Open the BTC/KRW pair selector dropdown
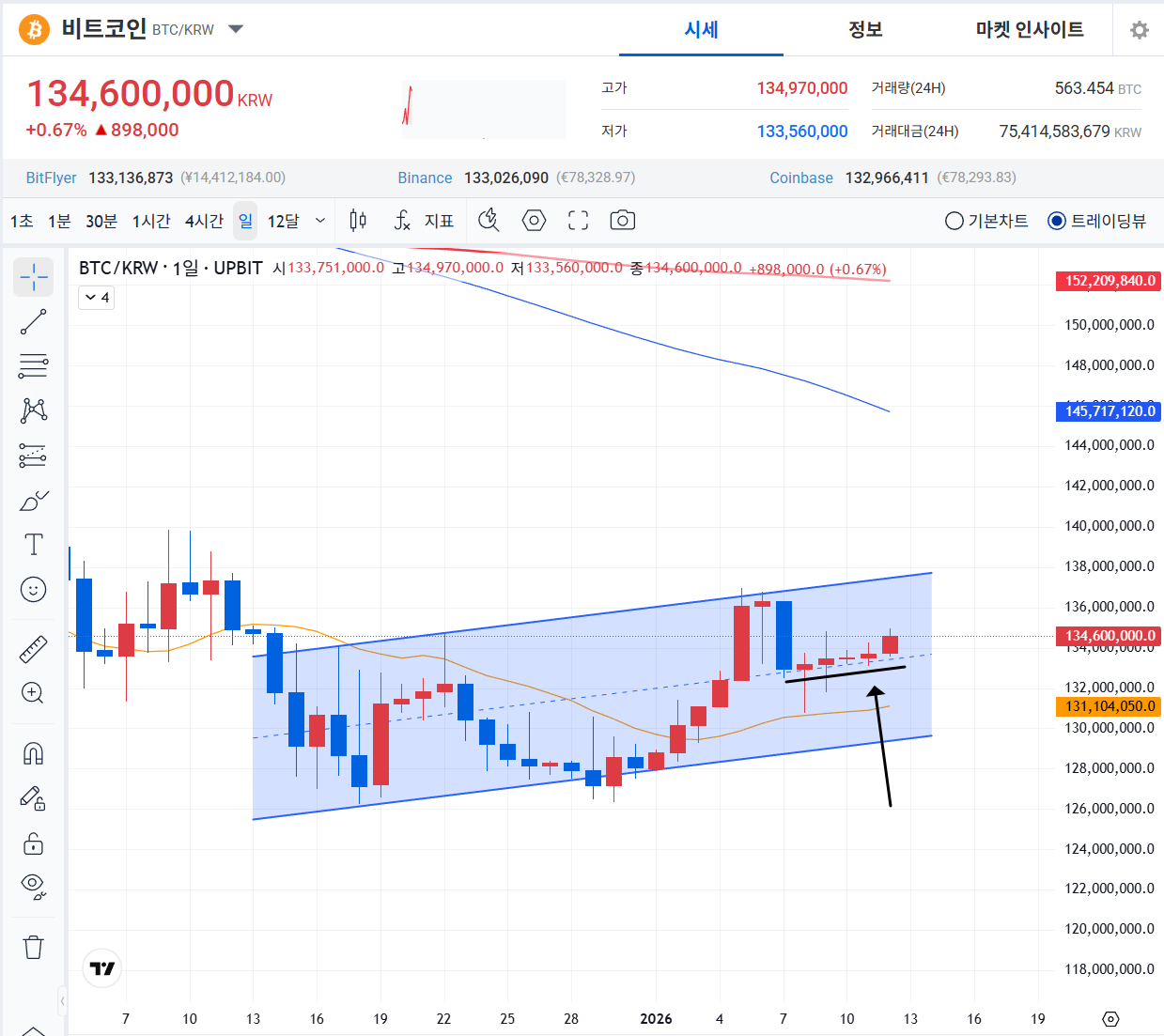The height and width of the screenshot is (1036, 1164). [x=235, y=29]
